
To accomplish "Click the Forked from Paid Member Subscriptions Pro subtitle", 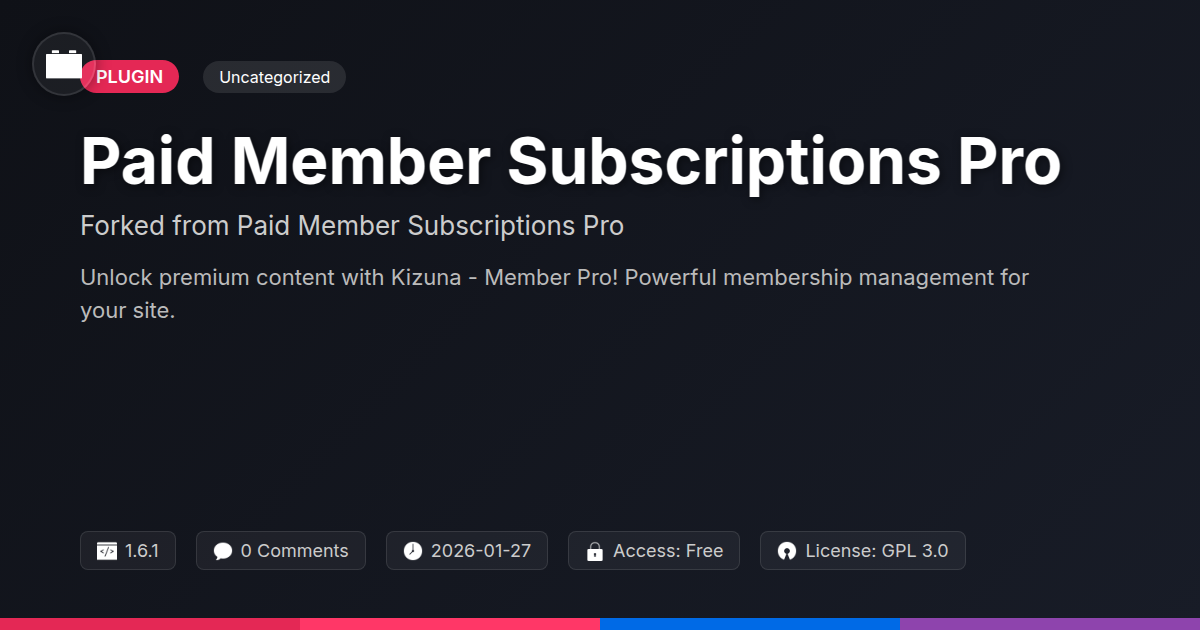I will point(352,226).
